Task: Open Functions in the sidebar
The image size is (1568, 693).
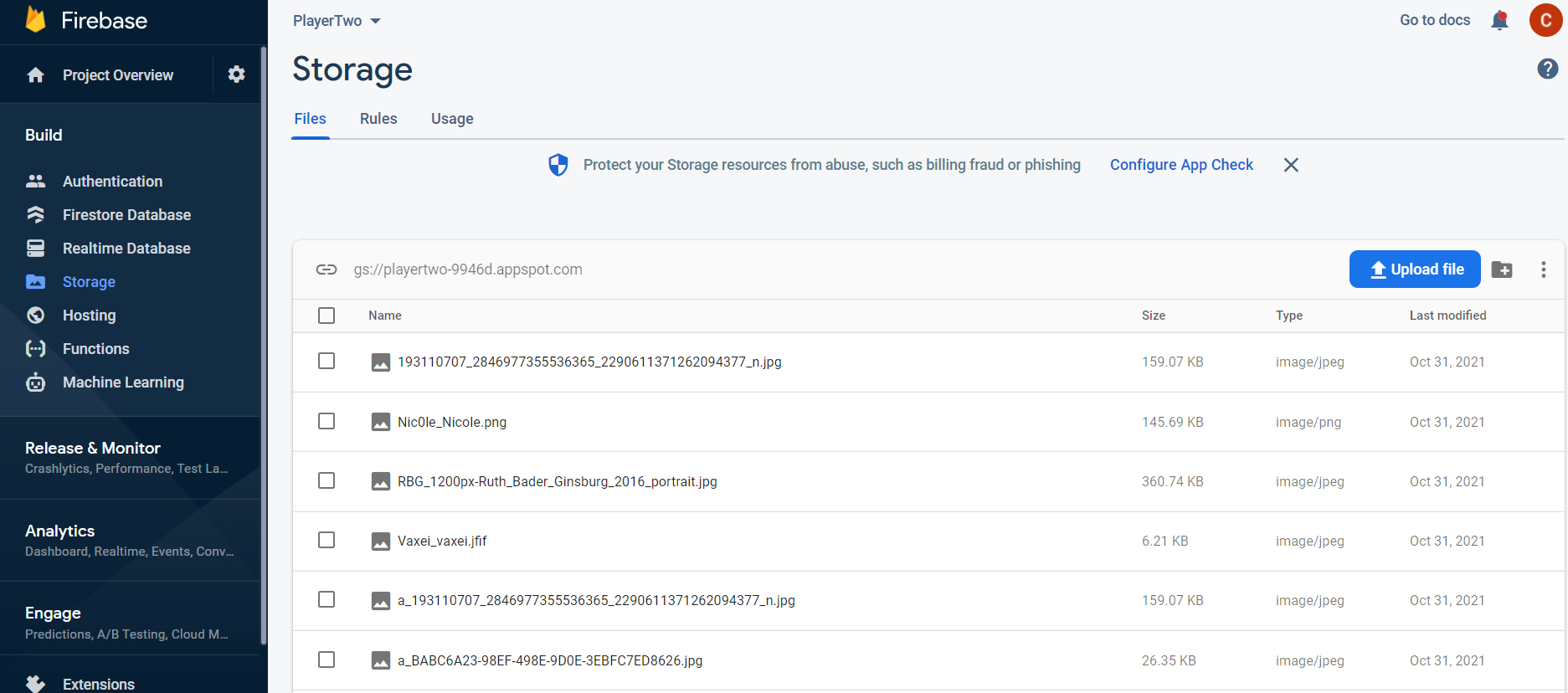Action: [95, 349]
